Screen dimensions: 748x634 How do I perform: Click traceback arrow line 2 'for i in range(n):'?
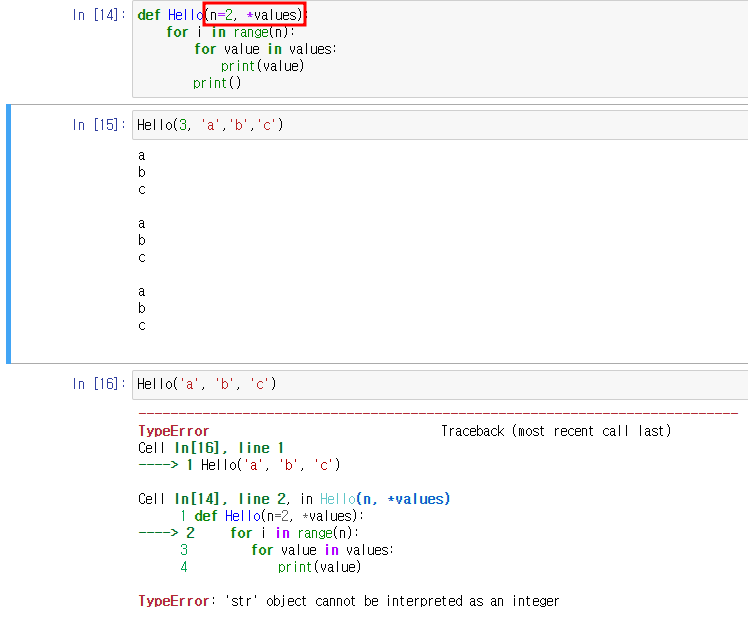249,533
